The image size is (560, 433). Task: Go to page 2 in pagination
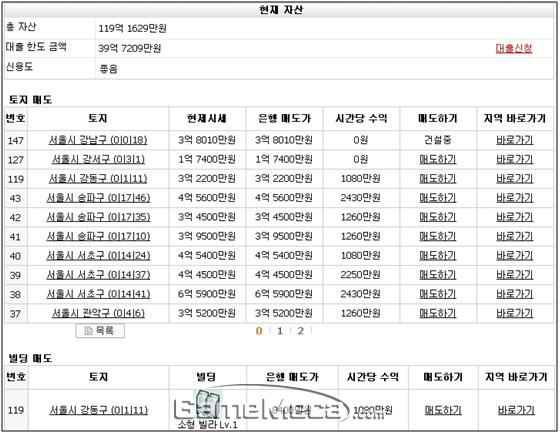(301, 331)
